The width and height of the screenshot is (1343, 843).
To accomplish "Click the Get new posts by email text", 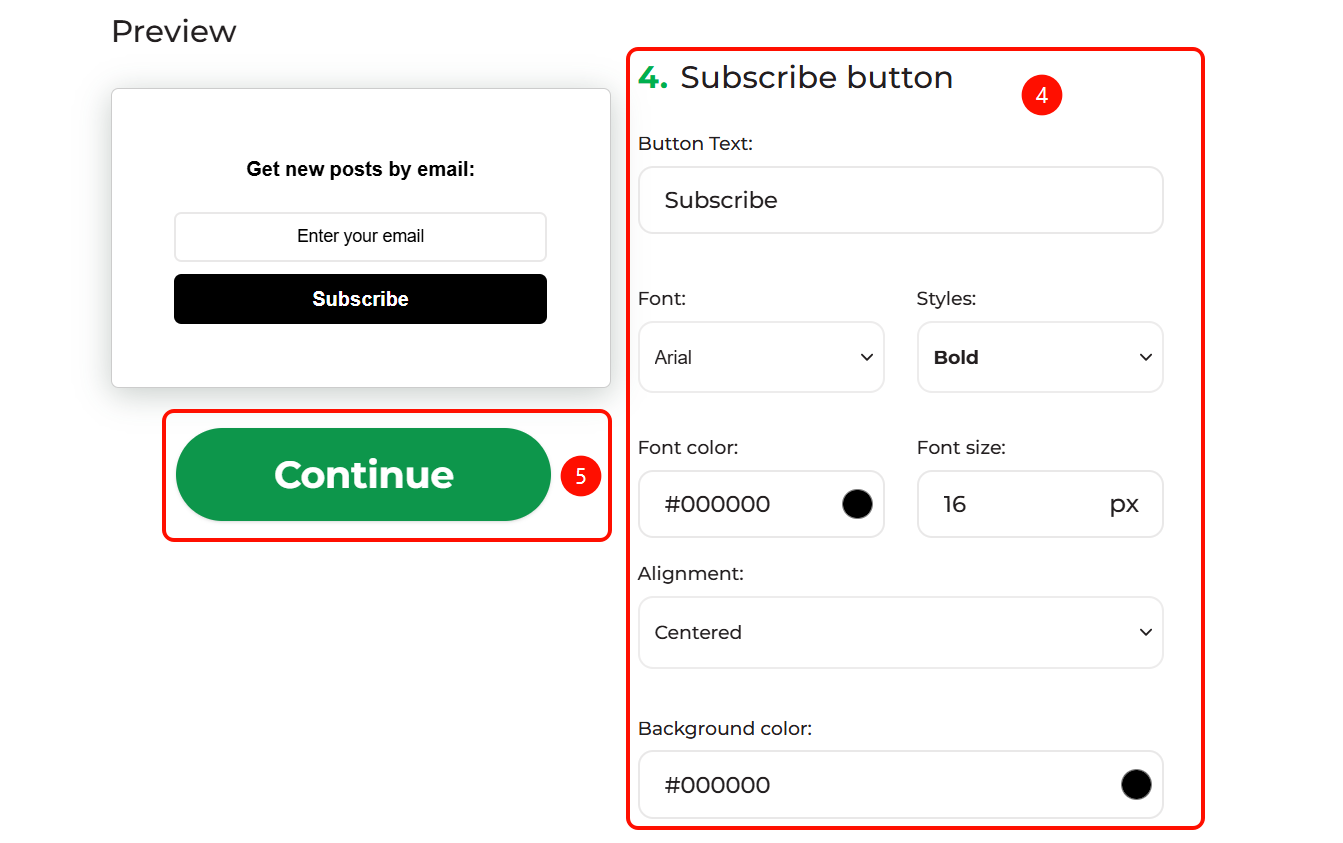I will 360,169.
